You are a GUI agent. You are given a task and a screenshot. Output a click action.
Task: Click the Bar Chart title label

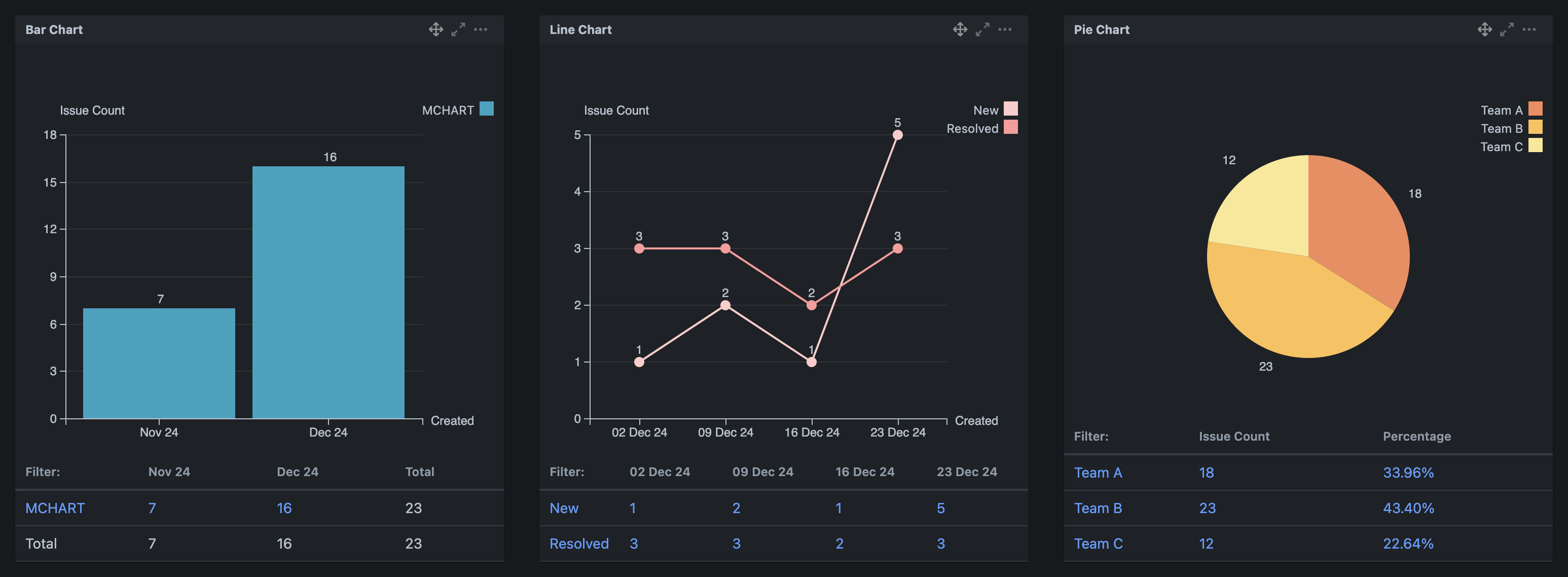(x=53, y=28)
